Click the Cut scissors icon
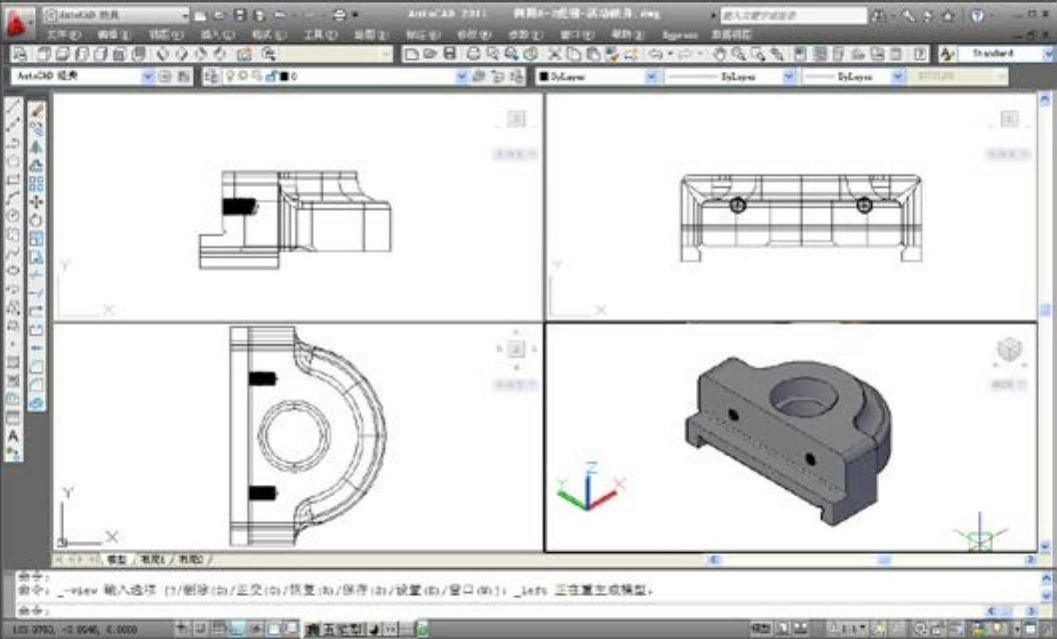The image size is (1057, 639). tap(555, 54)
